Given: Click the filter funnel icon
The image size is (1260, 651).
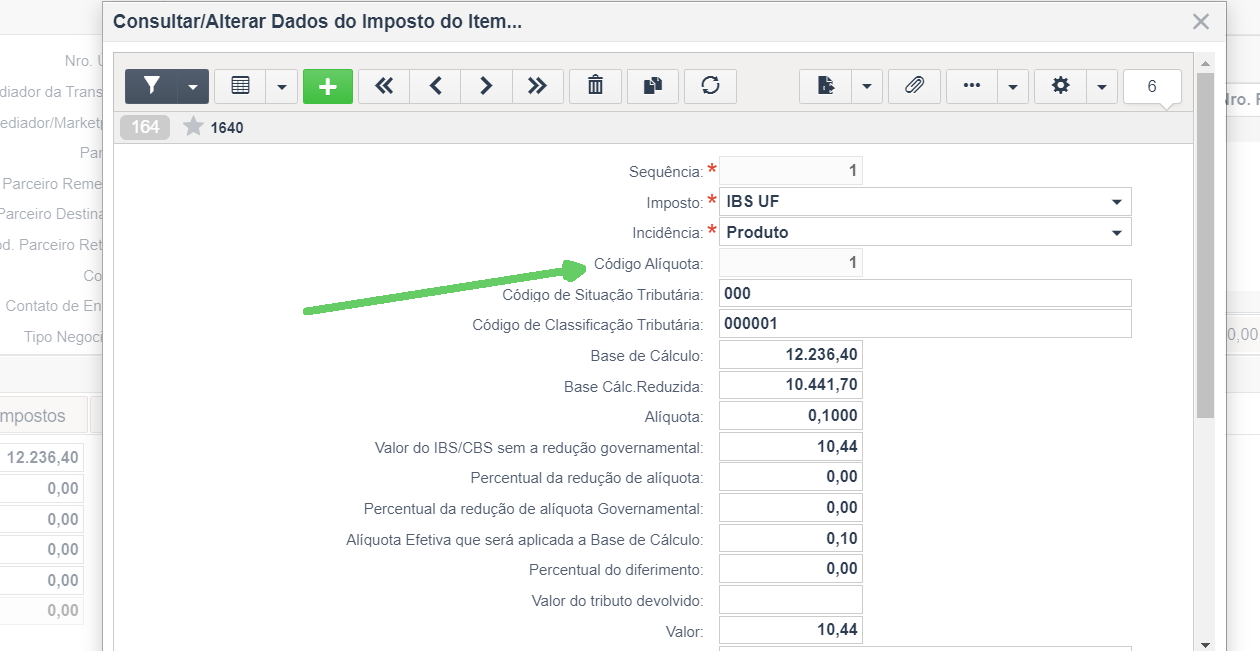Looking at the screenshot, I should pos(151,86).
